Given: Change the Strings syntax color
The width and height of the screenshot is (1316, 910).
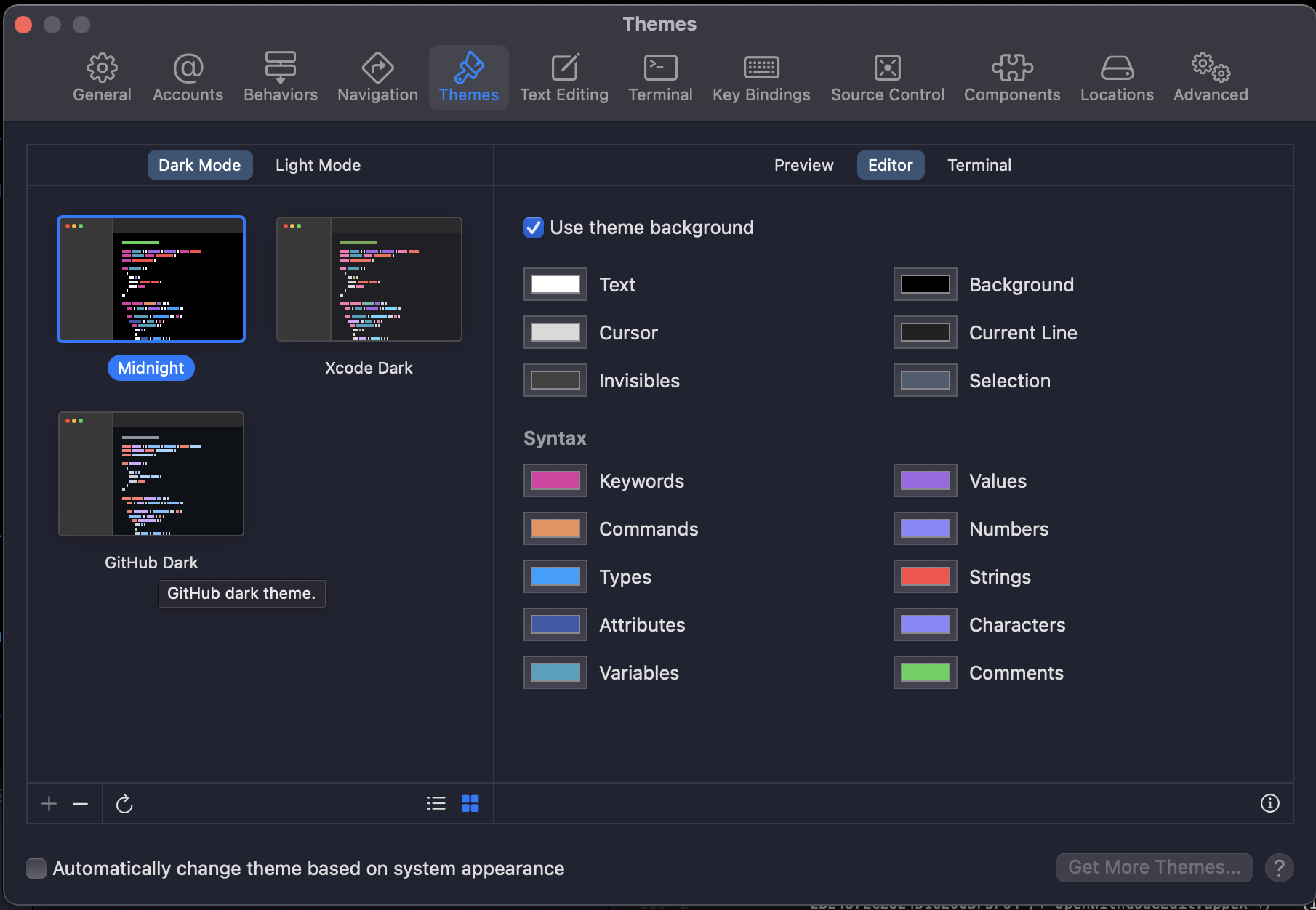Looking at the screenshot, I should [926, 576].
